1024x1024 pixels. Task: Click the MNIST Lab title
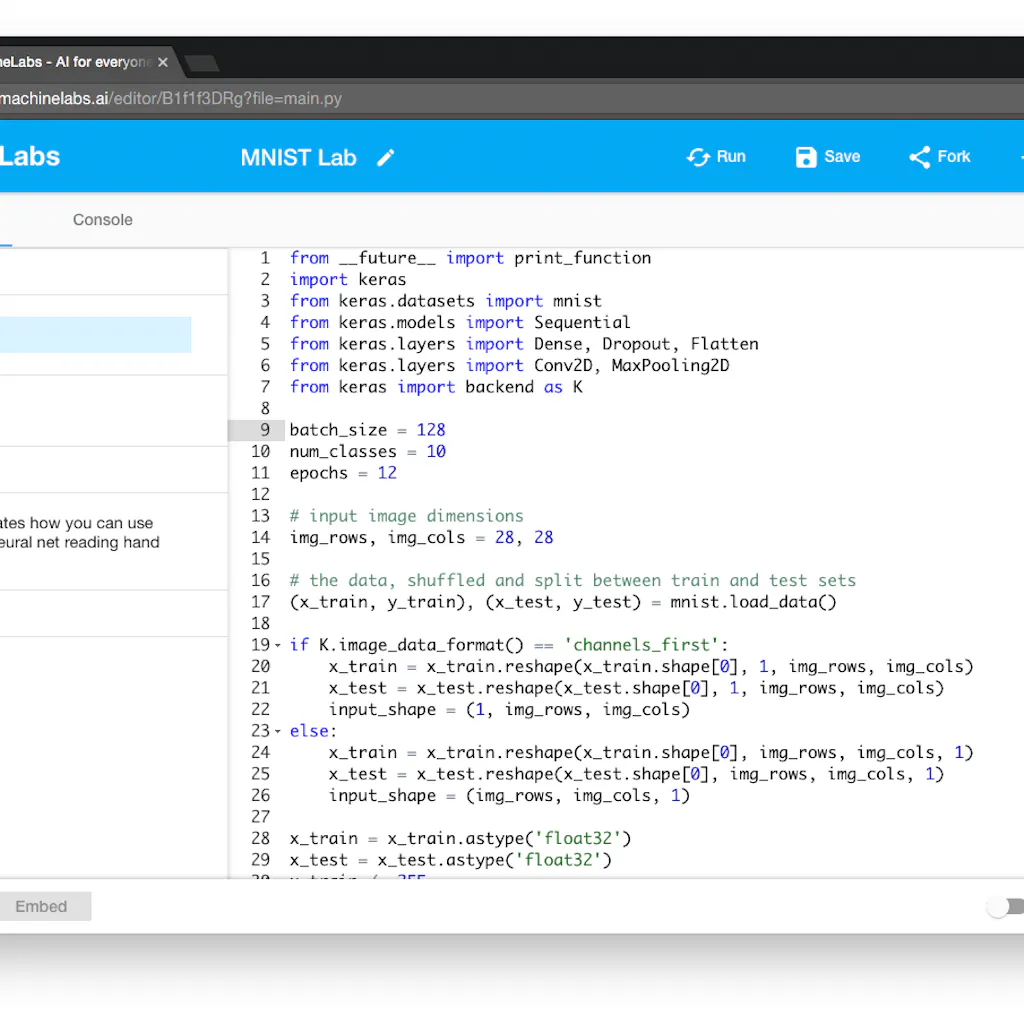298,158
